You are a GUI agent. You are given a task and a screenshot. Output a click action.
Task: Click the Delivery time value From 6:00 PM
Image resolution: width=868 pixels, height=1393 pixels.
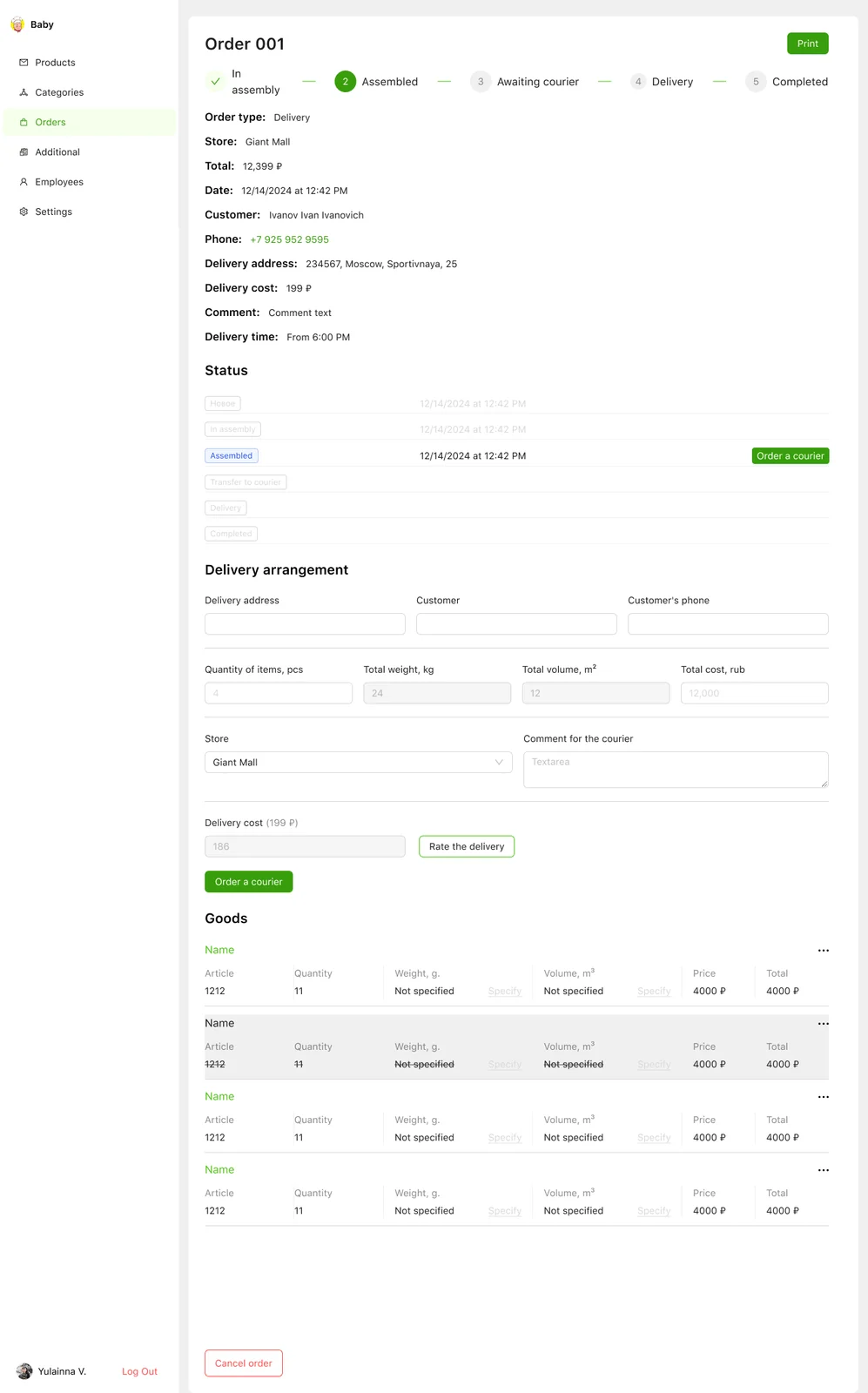[318, 337]
